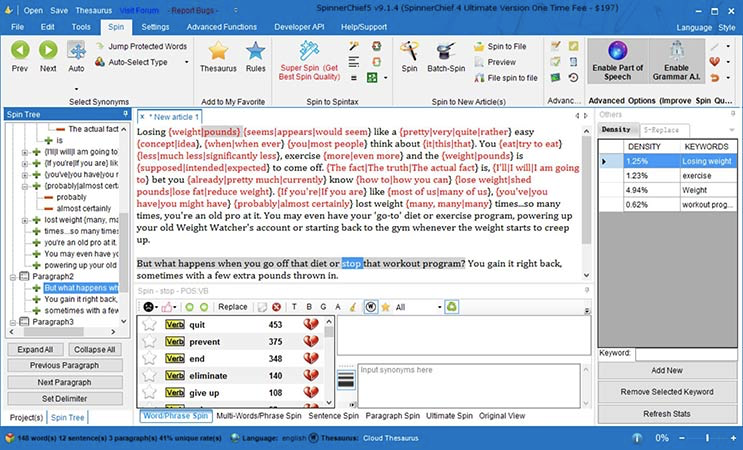The width and height of the screenshot is (743, 450).
Task: Click the pink thumbs-up icon
Action: [166, 307]
